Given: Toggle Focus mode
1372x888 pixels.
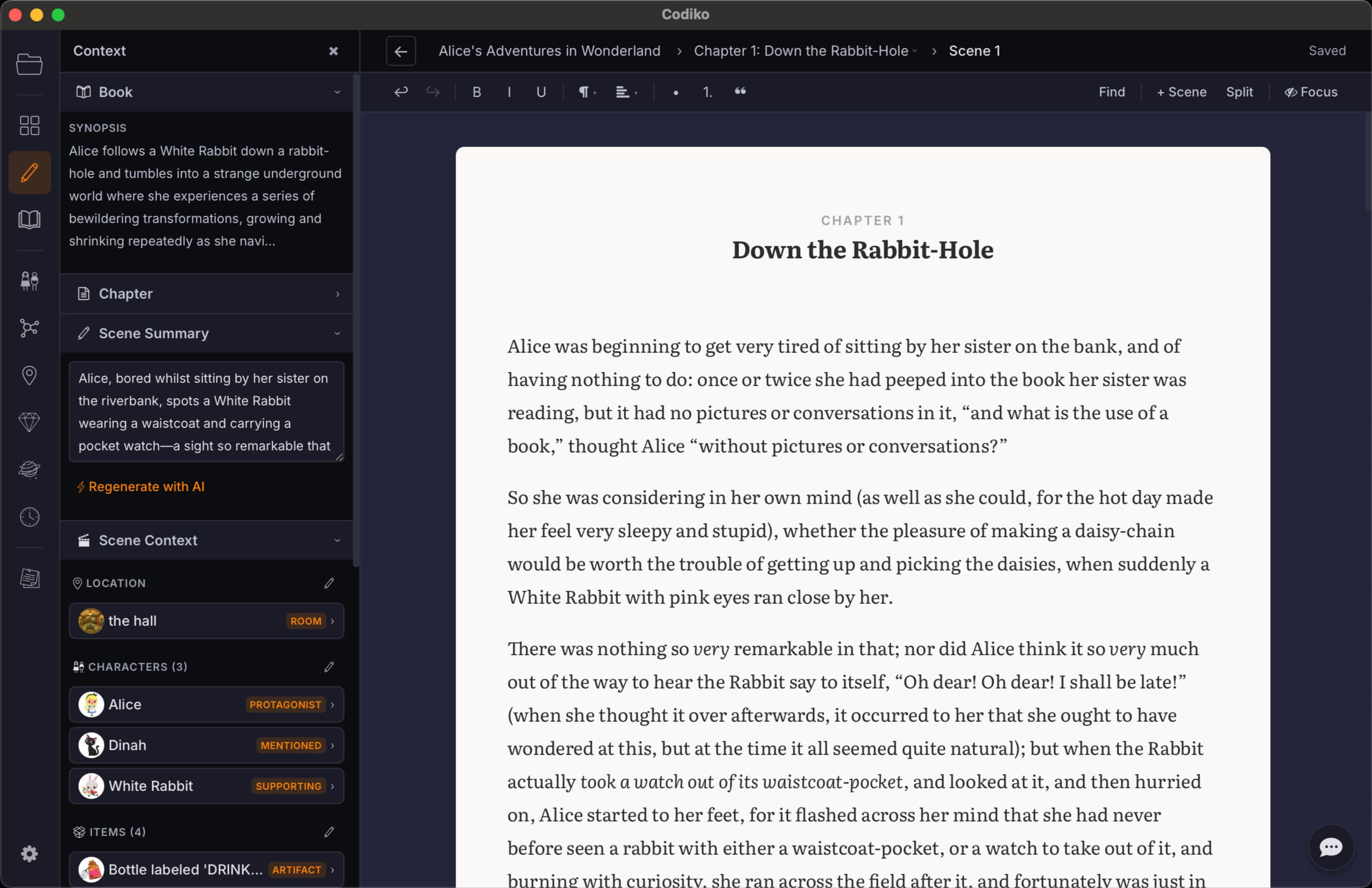Looking at the screenshot, I should [x=1311, y=92].
